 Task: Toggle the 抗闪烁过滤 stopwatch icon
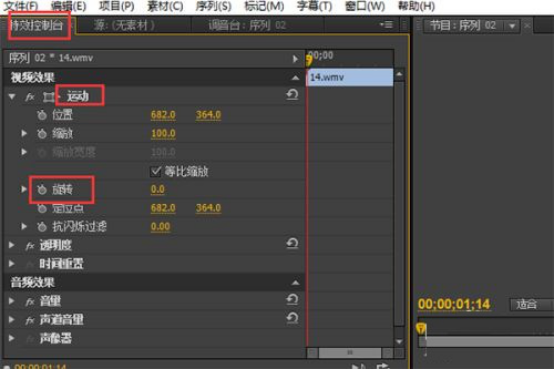pos(42,227)
